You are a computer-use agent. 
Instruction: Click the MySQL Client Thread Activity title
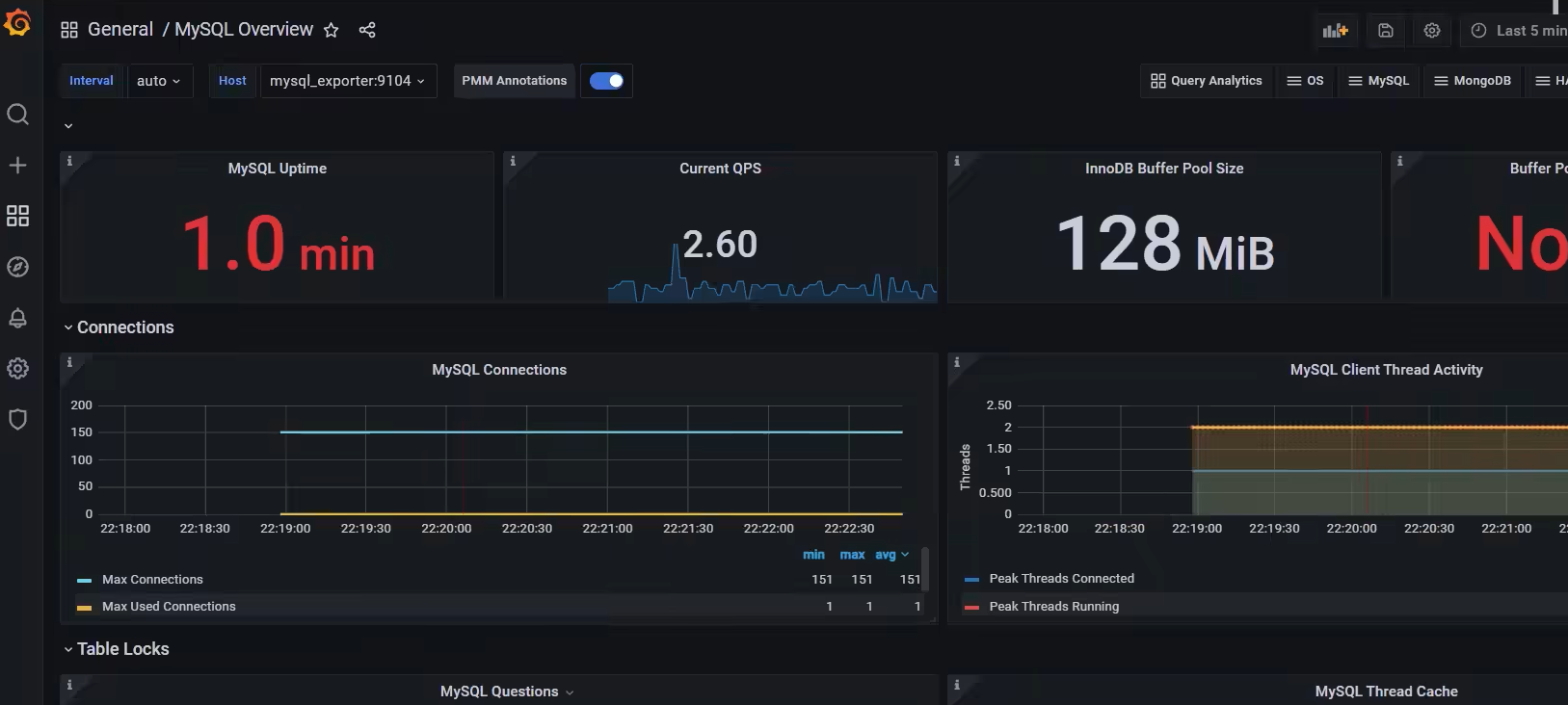coord(1386,370)
